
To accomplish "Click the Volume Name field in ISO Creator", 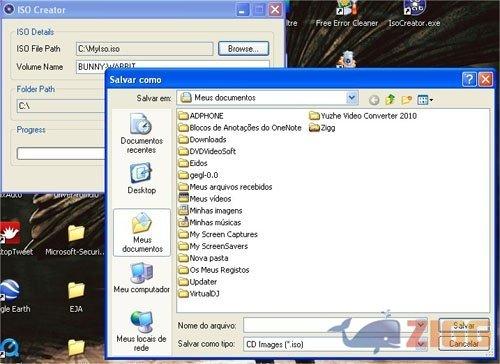I will [173, 65].
